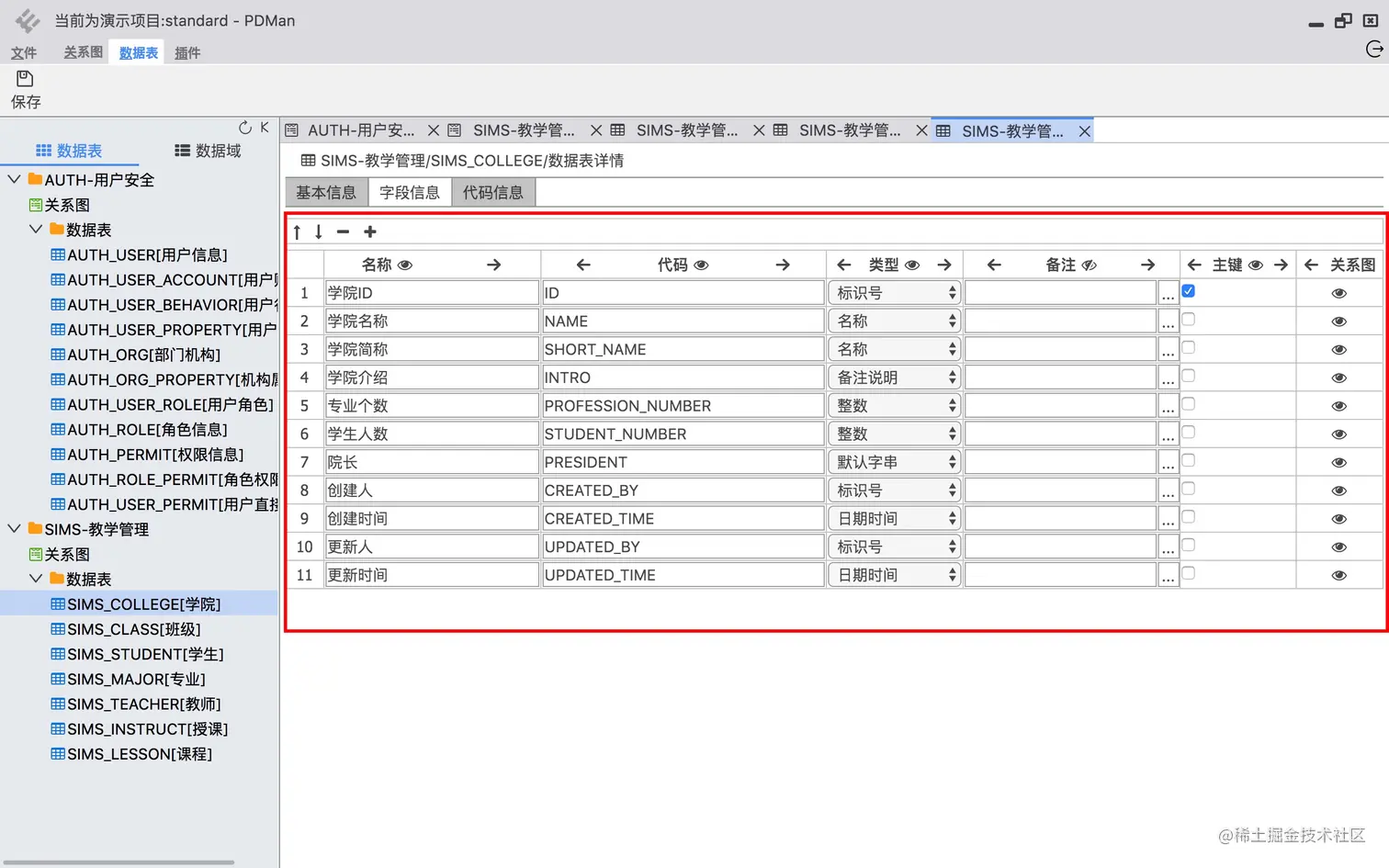
Task: Collapse the SIMS-教学管理 tree node
Action: pos(14,528)
